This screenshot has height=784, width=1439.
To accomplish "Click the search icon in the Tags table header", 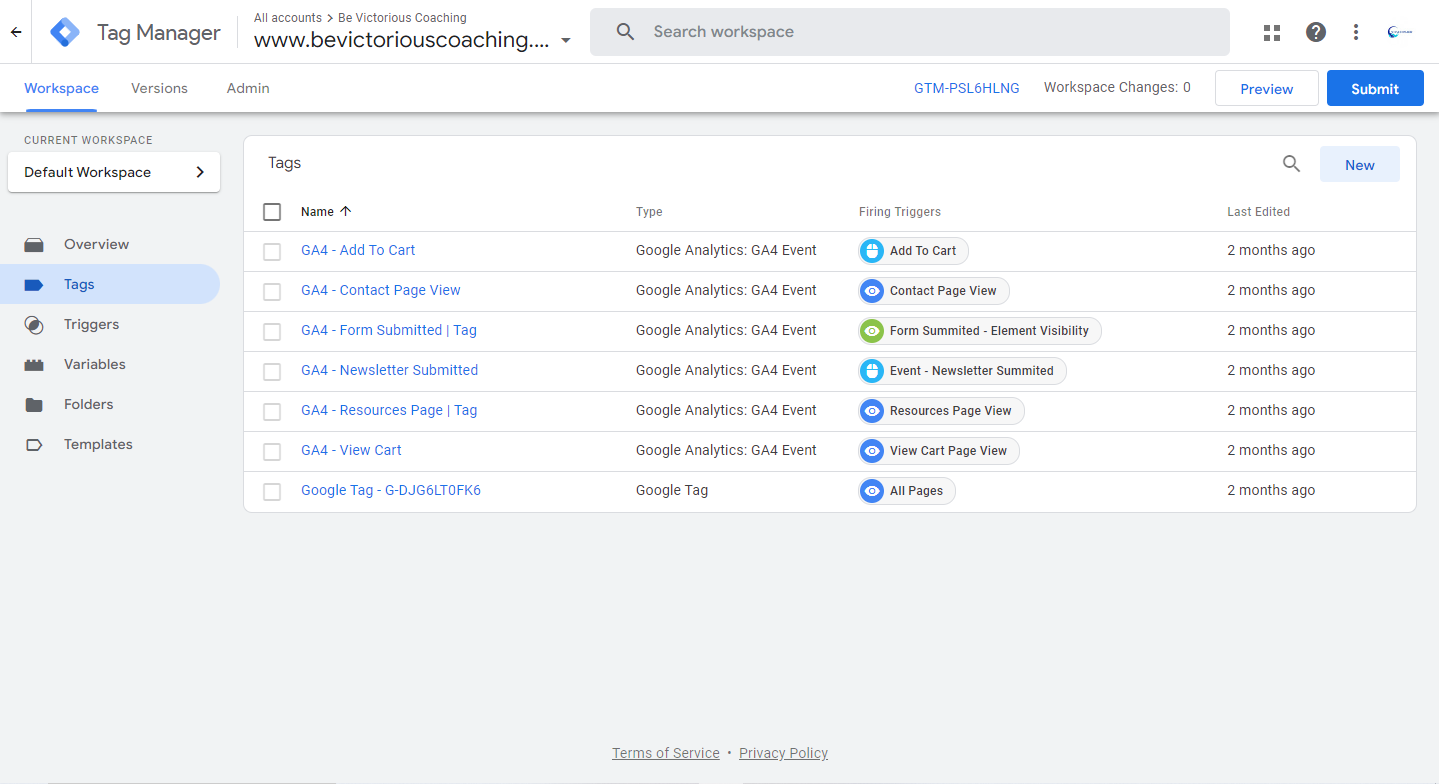I will pos(1292,164).
